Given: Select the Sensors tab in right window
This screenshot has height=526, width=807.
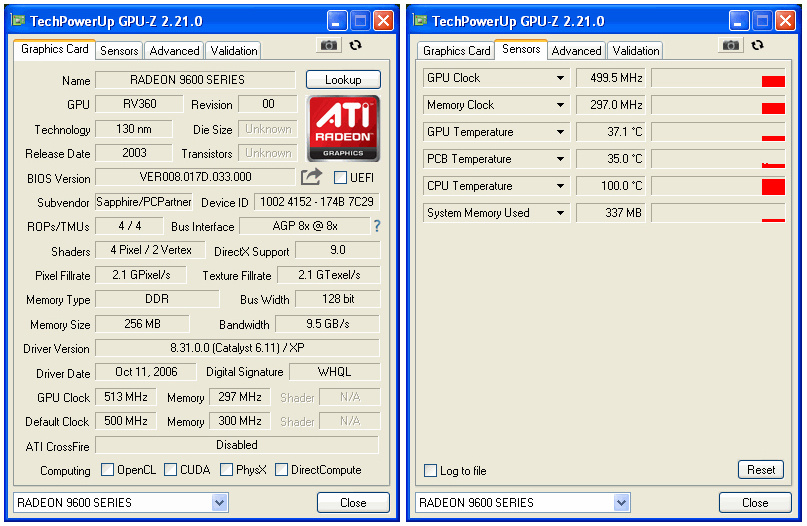Looking at the screenshot, I should pos(521,49).
